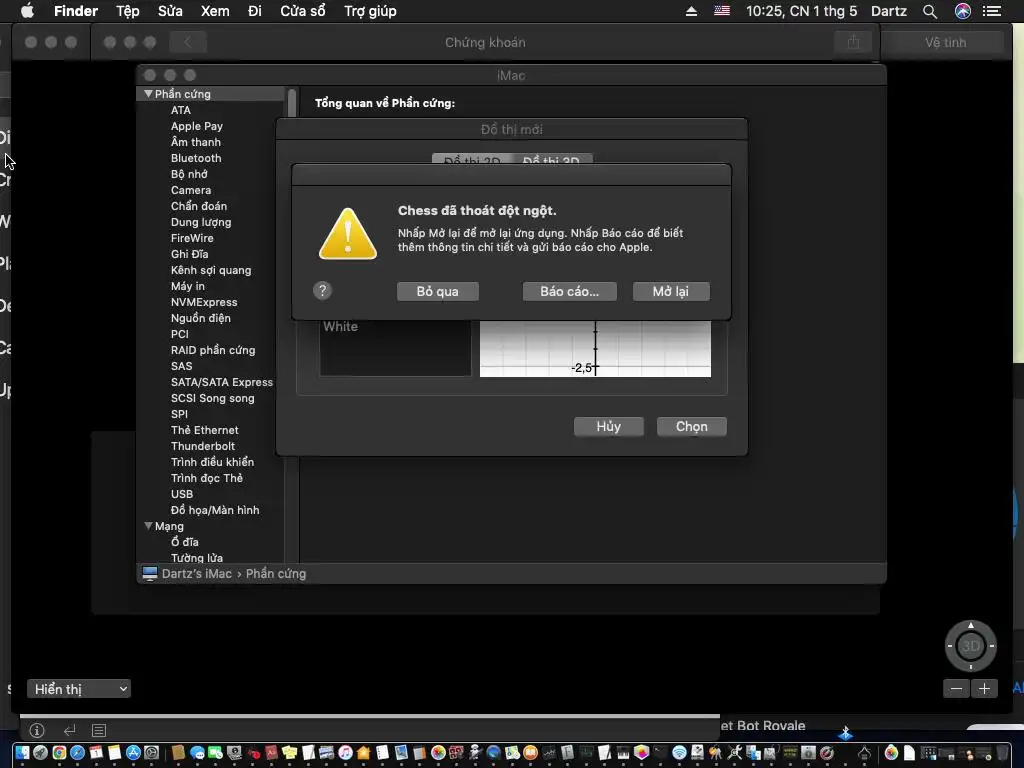1024x768 pixels.
Task: Click the Bỏ qua button
Action: click(438, 291)
